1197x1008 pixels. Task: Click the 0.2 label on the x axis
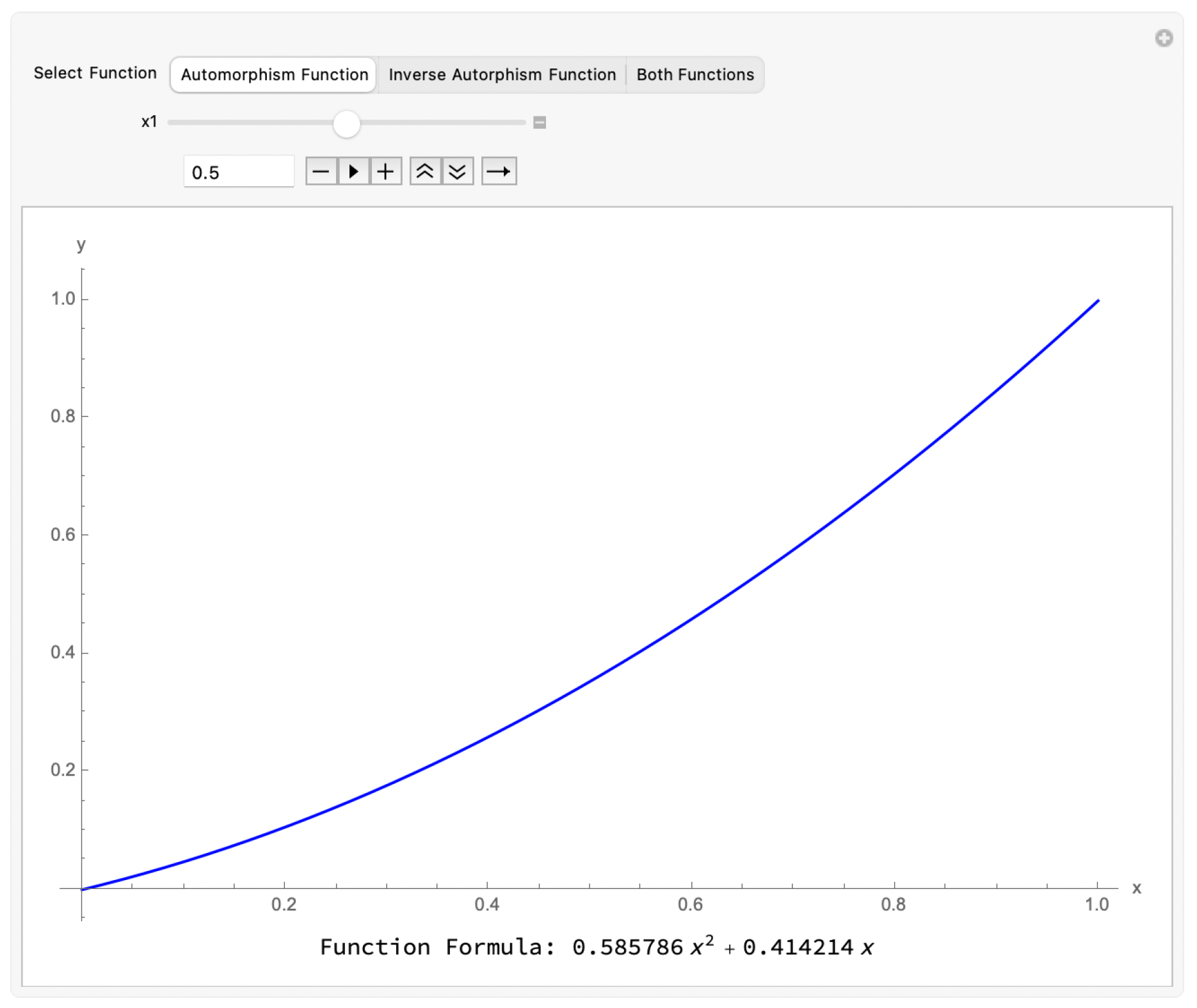[284, 904]
